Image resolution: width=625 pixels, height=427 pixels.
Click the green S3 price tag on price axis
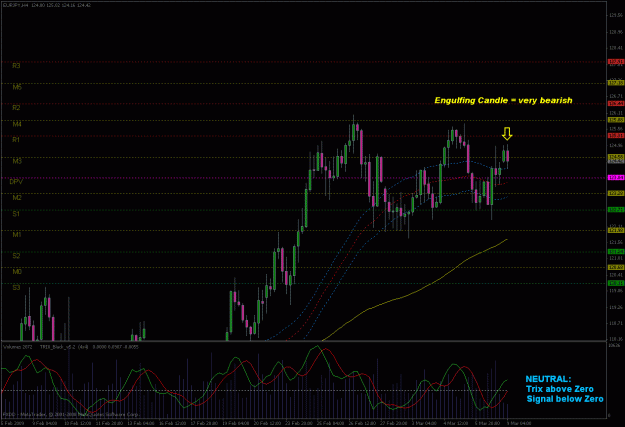click(x=616, y=283)
